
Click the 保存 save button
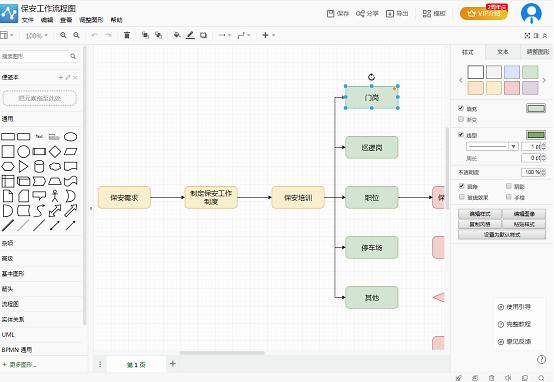338,14
